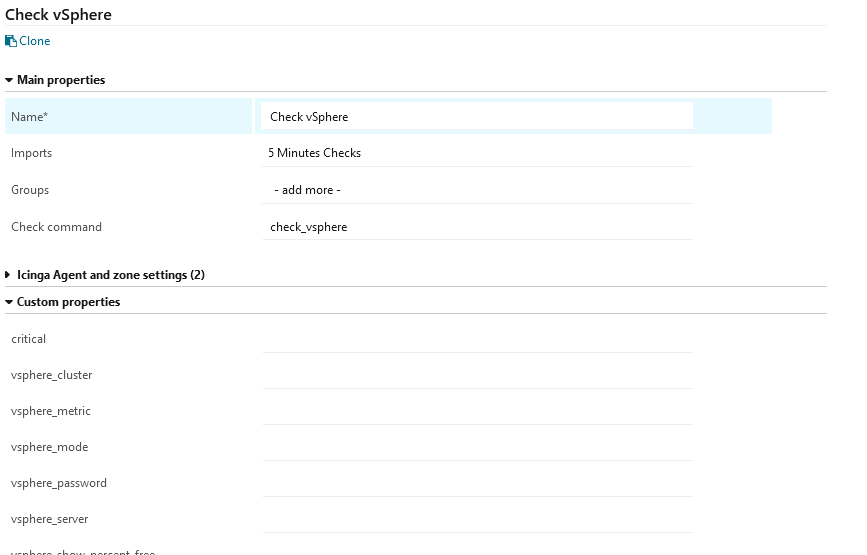The image size is (867, 555).
Task: Expand Icinga Agent and zone settings
Action: pyautogui.click(x=105, y=275)
